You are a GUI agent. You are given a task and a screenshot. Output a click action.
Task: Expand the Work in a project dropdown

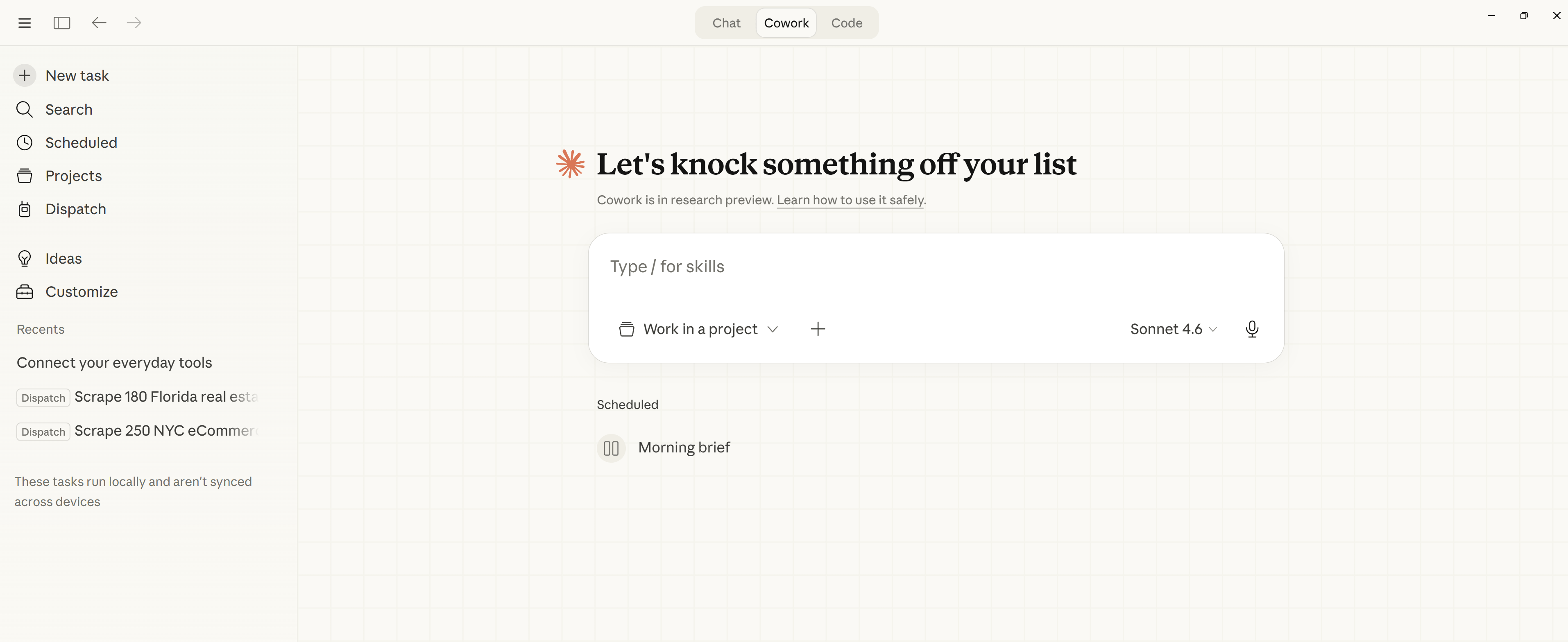click(x=699, y=329)
